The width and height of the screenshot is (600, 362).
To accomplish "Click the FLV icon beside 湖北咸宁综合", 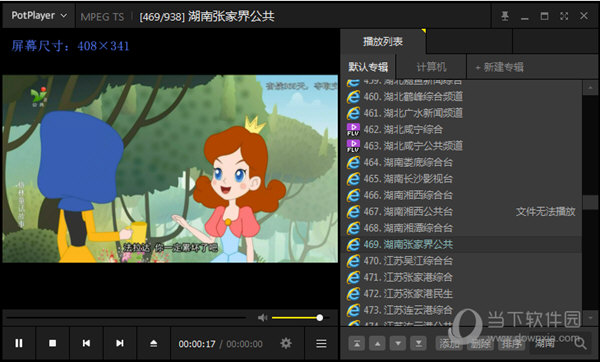I will coord(353,130).
